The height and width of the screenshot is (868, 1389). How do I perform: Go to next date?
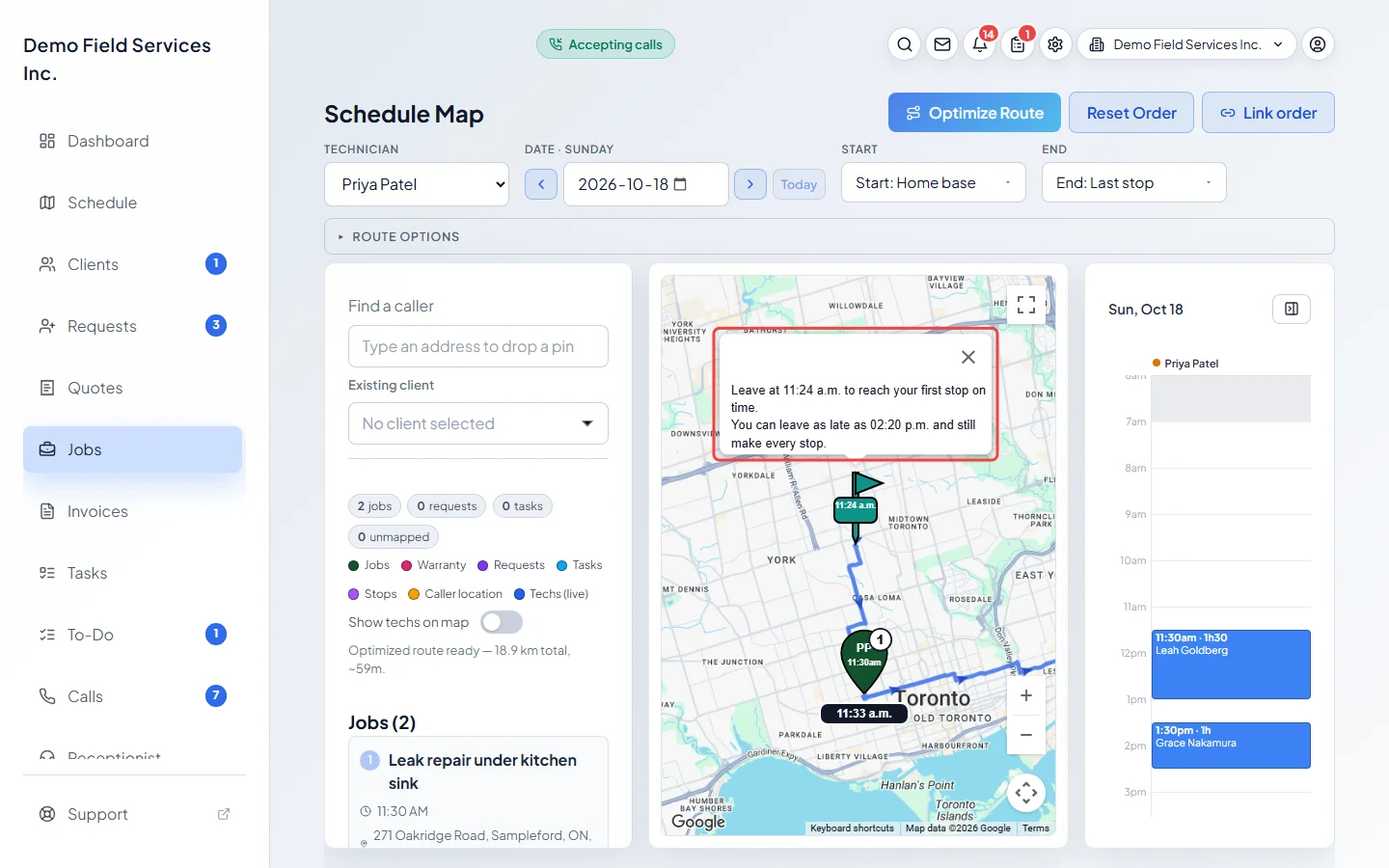click(x=750, y=184)
